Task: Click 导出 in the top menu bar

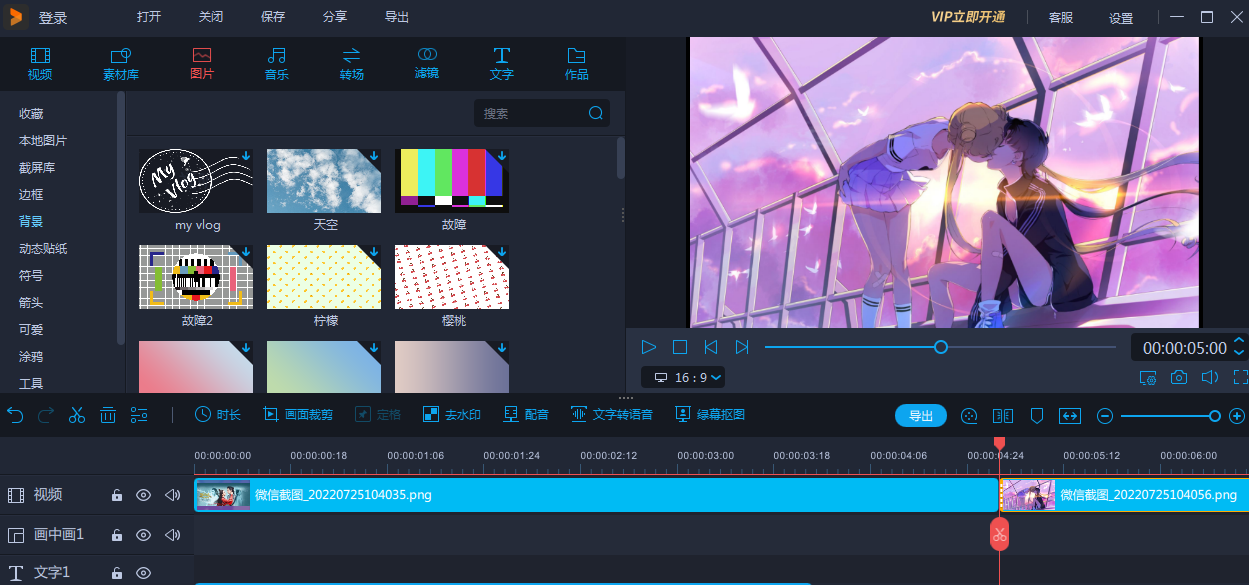Action: [x=397, y=17]
